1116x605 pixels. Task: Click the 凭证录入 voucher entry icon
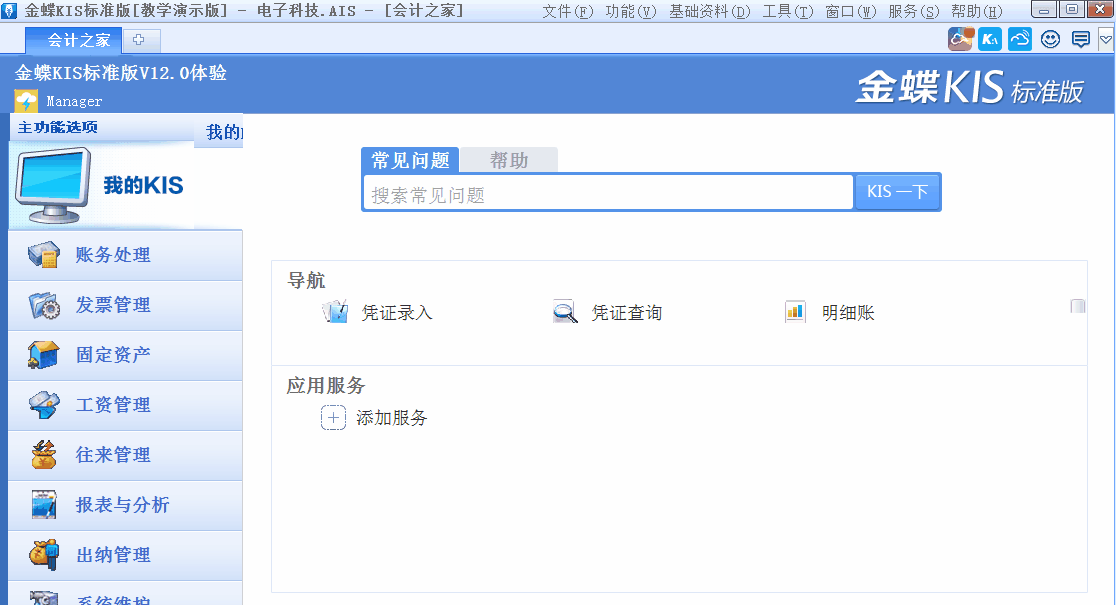335,312
